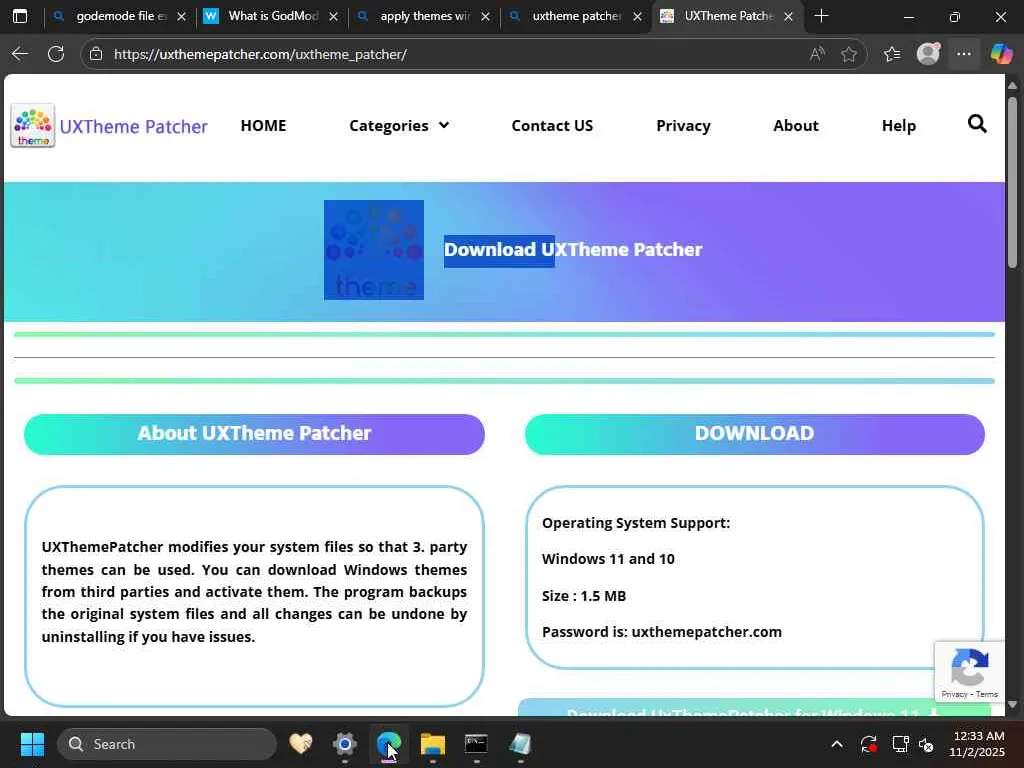Click the scrollbar down arrow
1024x768 pixels.
[1012, 705]
